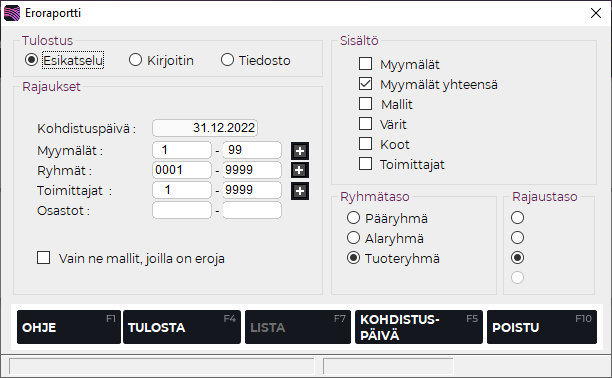Open help with the OHJE button
Image resolution: width=612 pixels, height=378 pixels.
point(69,327)
